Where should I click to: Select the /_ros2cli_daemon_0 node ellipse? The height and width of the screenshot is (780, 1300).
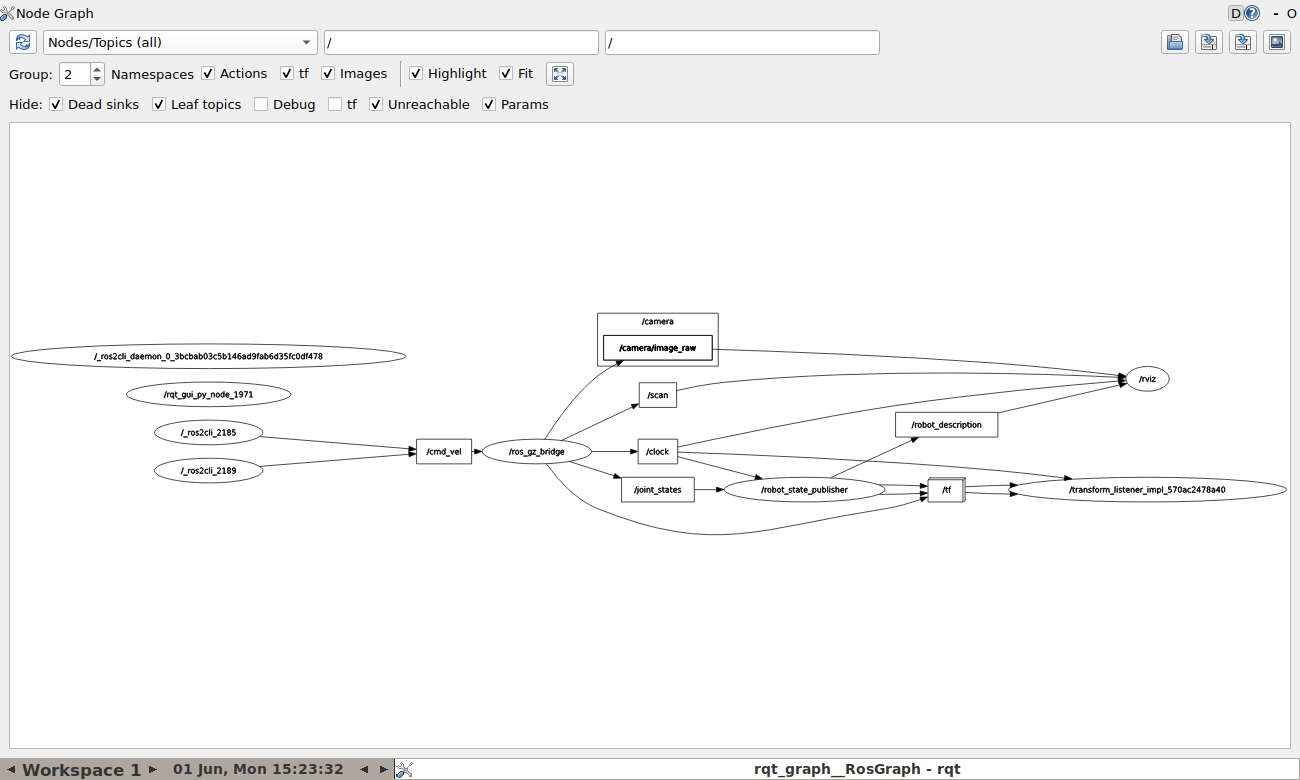(209, 356)
